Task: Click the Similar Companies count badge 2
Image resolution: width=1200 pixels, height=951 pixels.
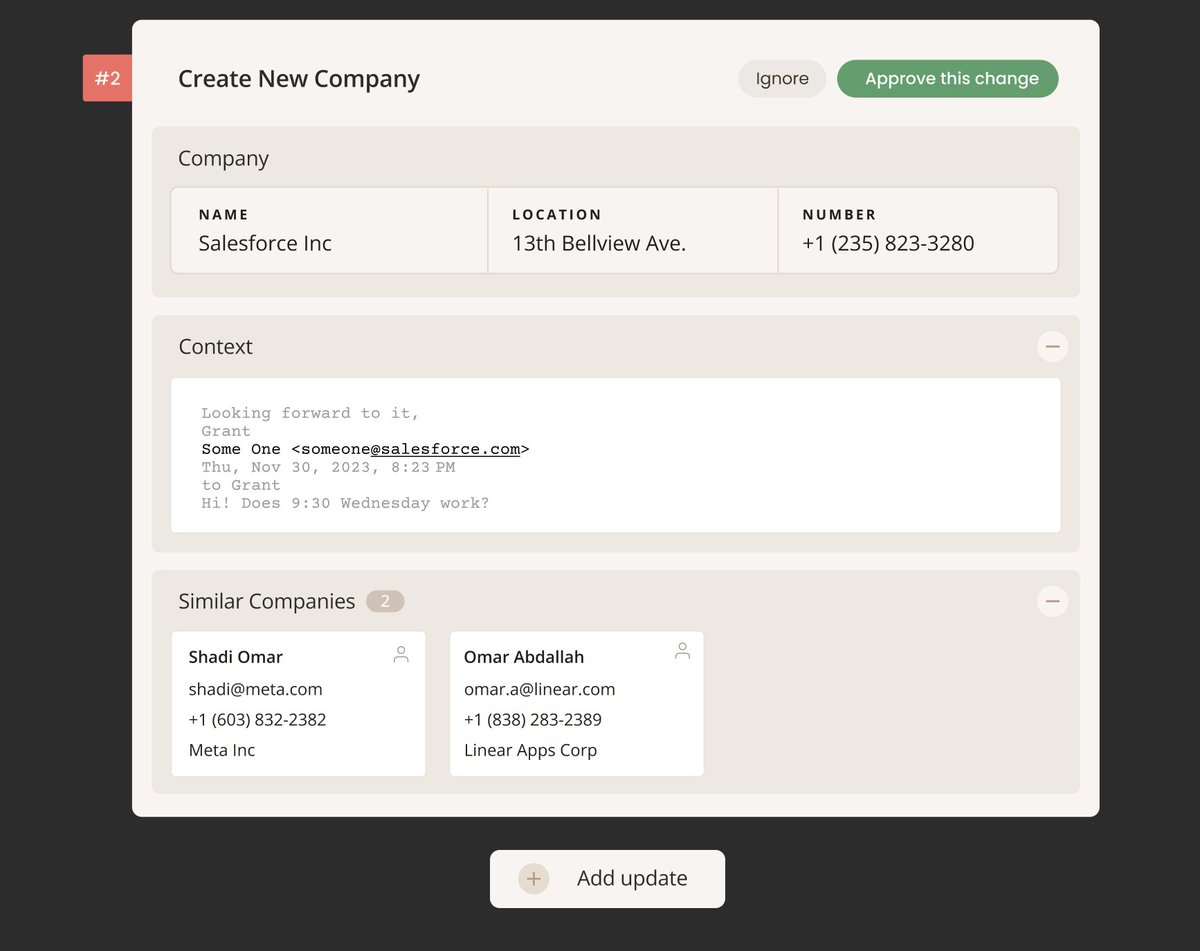Action: [x=385, y=601]
